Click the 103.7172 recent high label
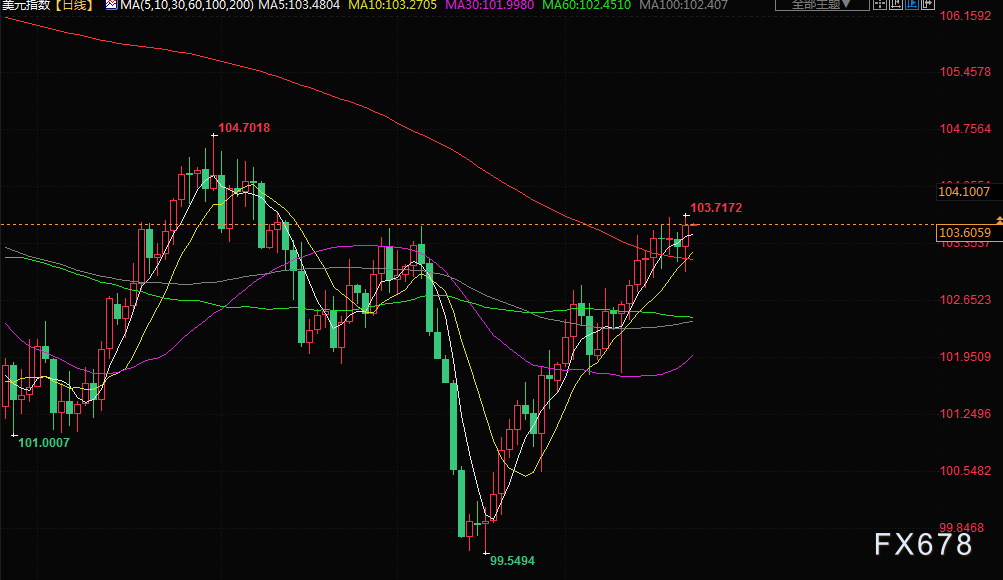 [716, 208]
